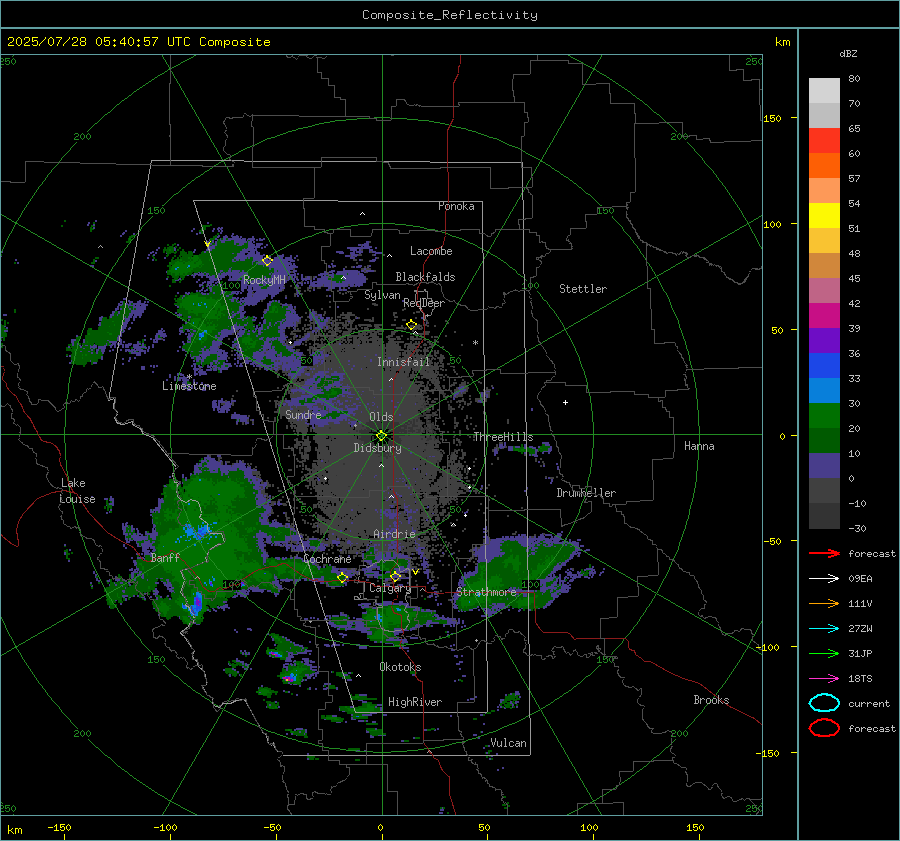Viewport: 900px width, 841px height.
Task: Click the Strathmore city label
Action: (487, 592)
